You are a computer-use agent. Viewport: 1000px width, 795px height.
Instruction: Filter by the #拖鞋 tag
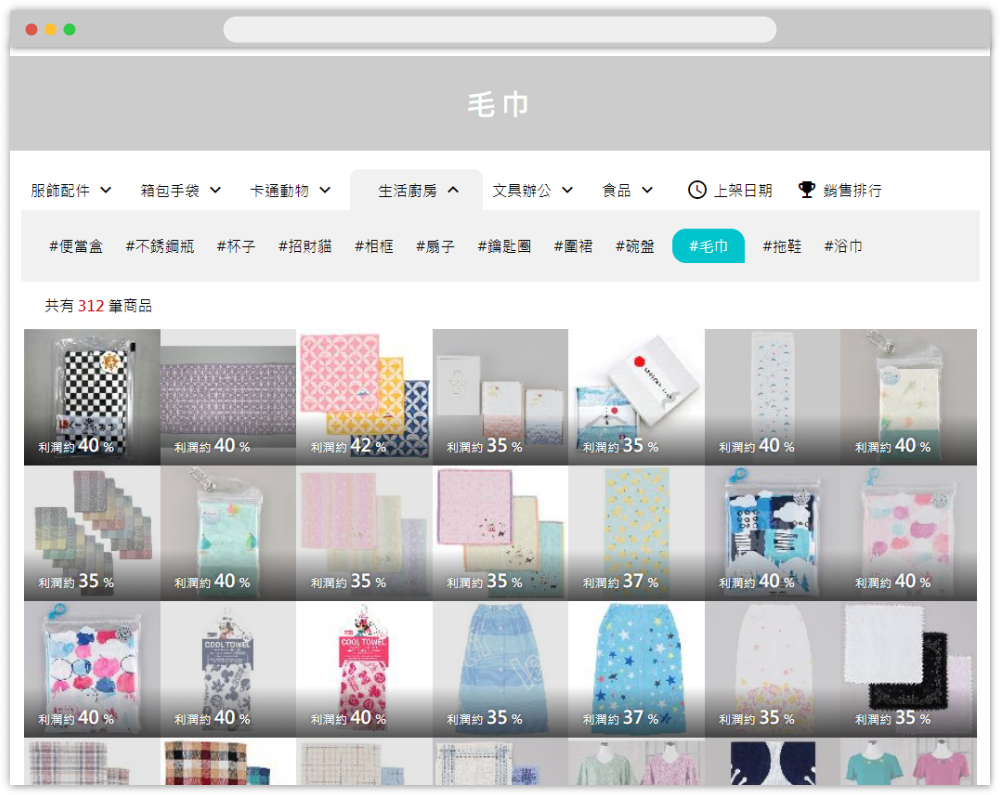[x=782, y=246]
